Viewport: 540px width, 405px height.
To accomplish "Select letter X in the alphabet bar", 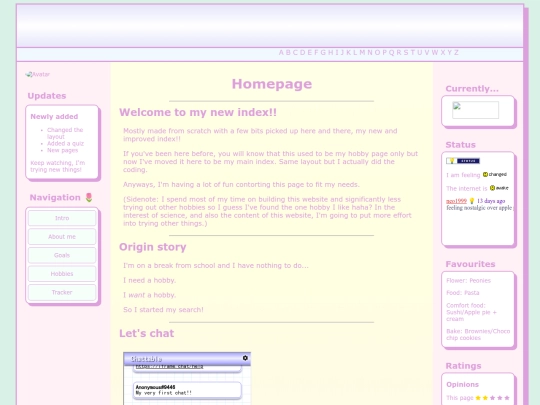I will (443, 52).
